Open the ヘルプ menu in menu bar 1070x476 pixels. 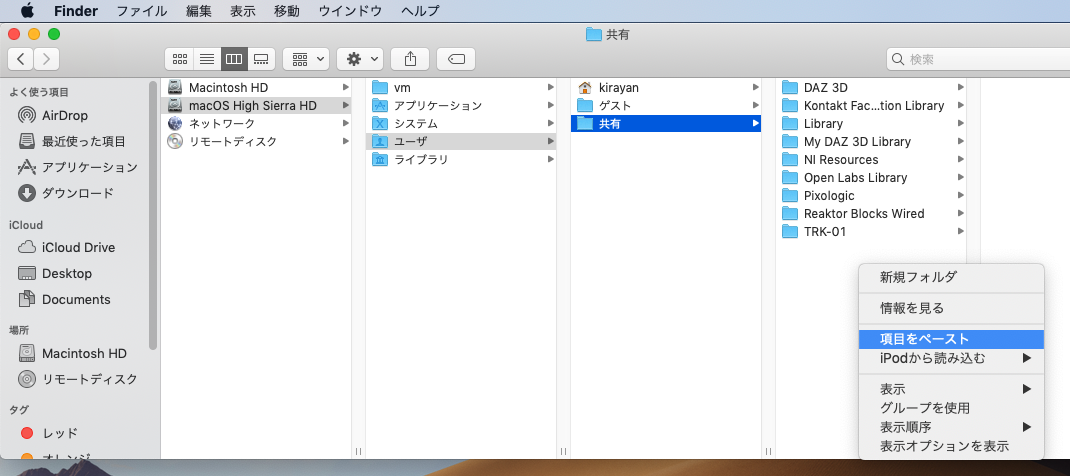[x=420, y=11]
